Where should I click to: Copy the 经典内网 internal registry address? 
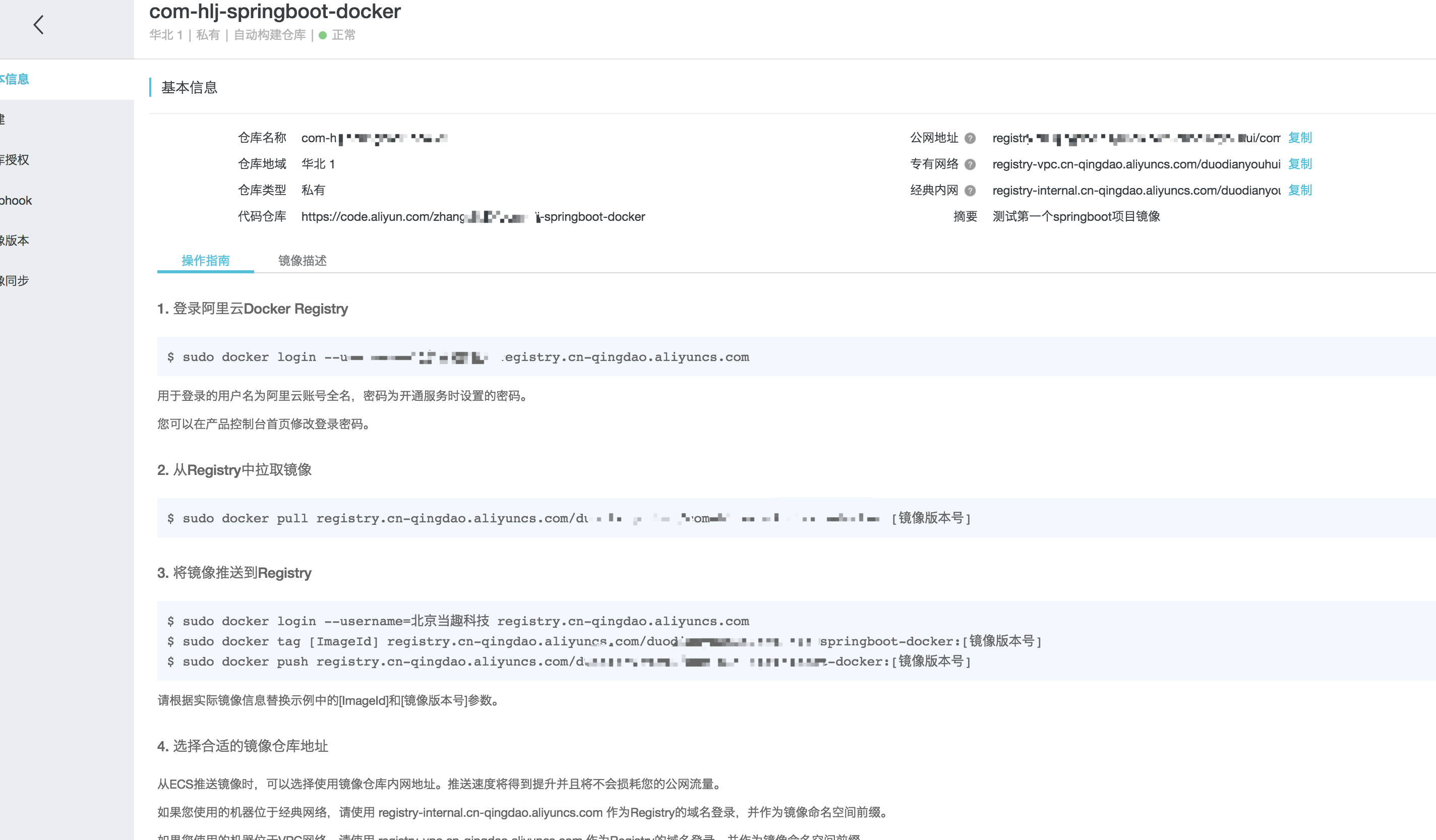(x=1299, y=191)
